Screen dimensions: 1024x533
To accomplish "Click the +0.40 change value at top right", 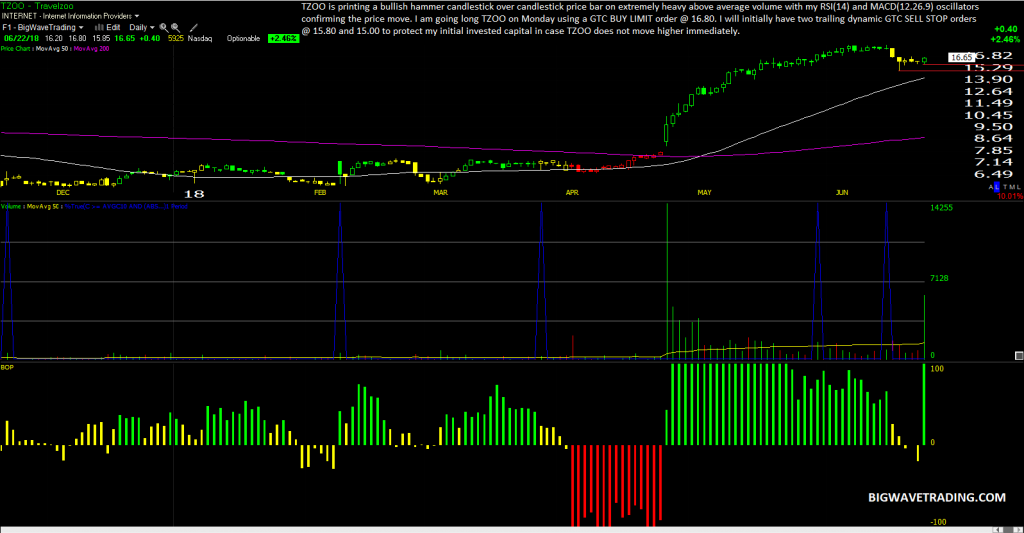I will (1006, 29).
